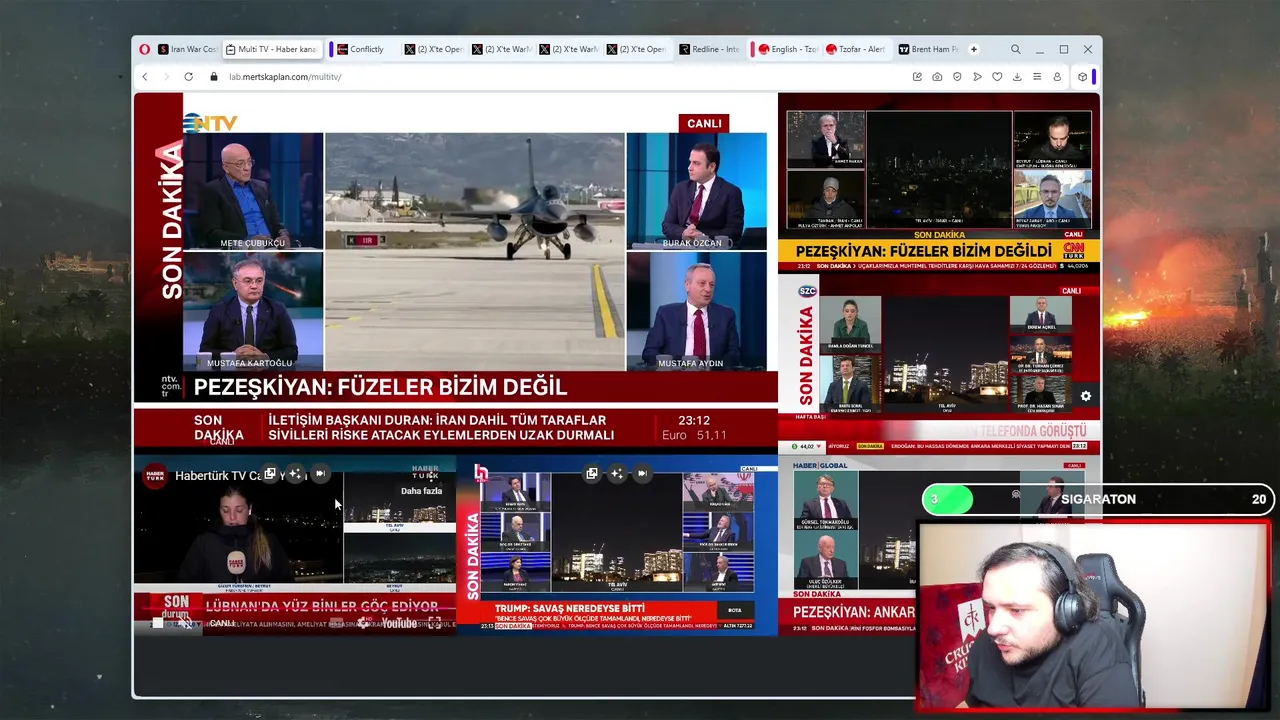Open the English - Tzofar tab
Image resolution: width=1280 pixels, height=720 pixels.
(x=788, y=49)
